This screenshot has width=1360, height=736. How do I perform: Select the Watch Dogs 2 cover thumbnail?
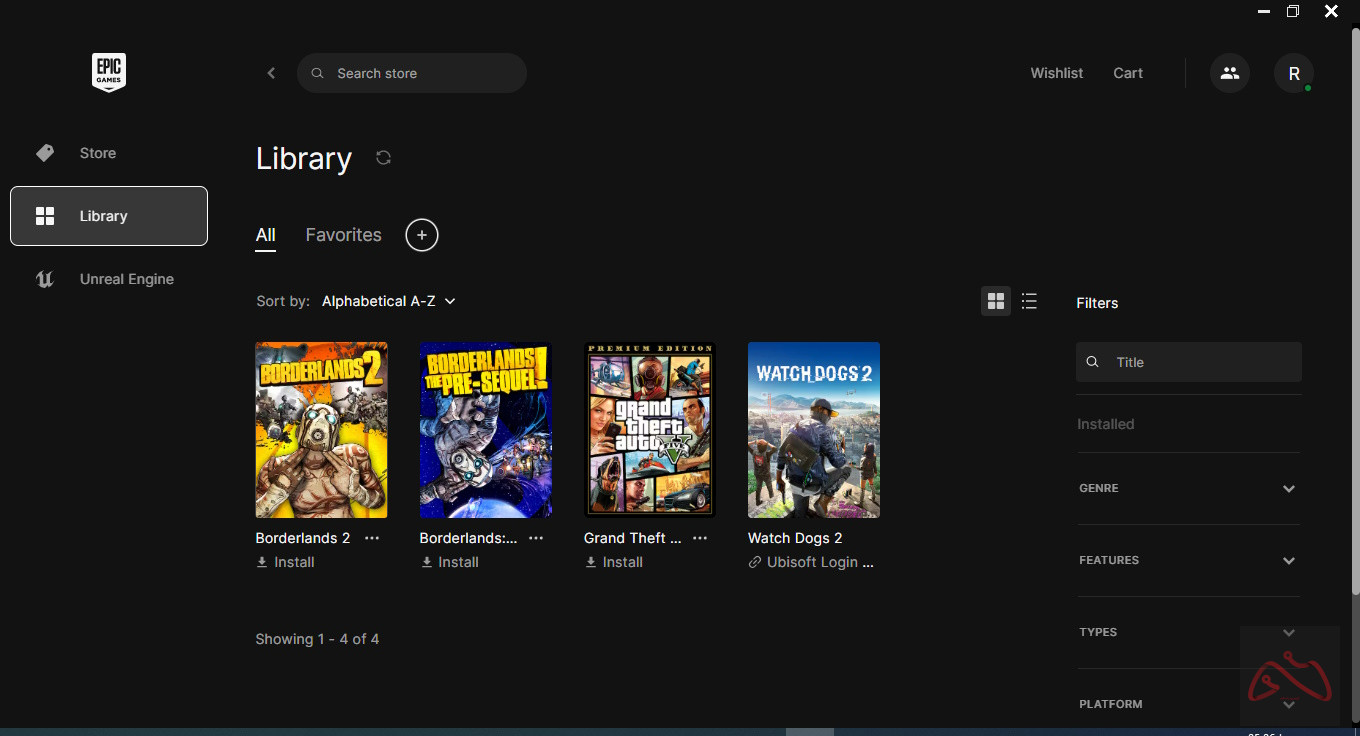coord(813,430)
